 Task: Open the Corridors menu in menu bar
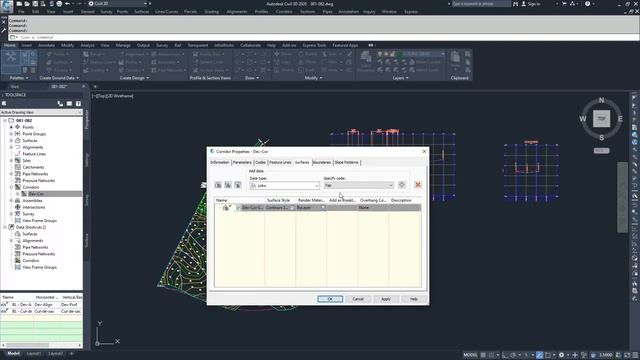point(284,12)
